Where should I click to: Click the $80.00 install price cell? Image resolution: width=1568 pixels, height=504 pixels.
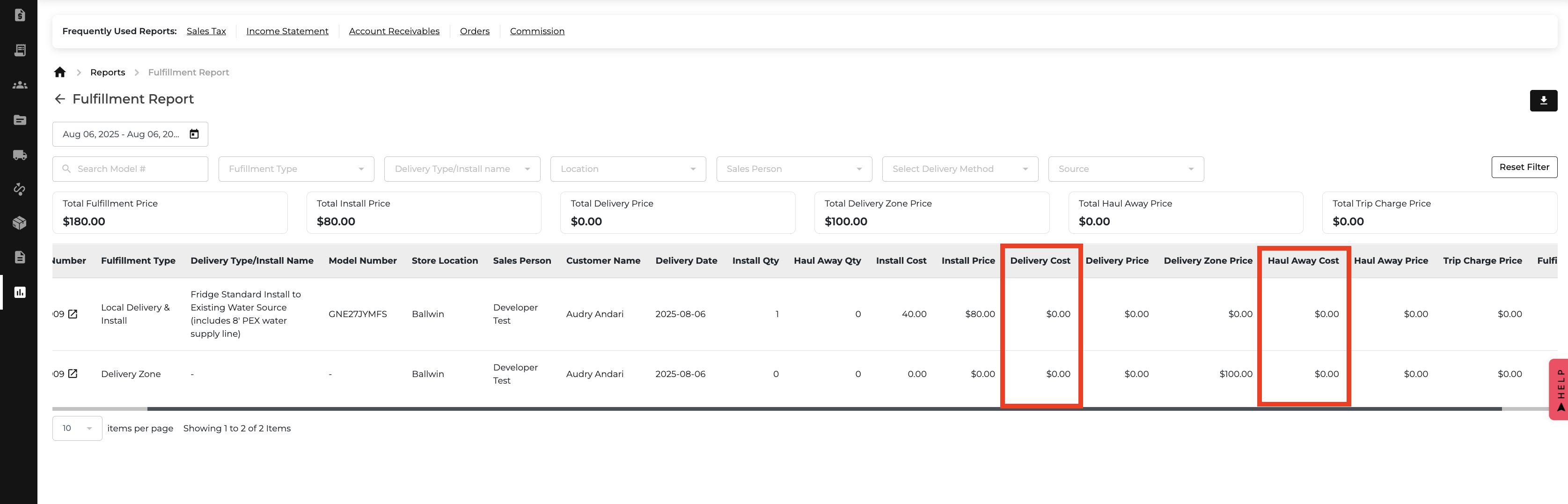pos(980,314)
